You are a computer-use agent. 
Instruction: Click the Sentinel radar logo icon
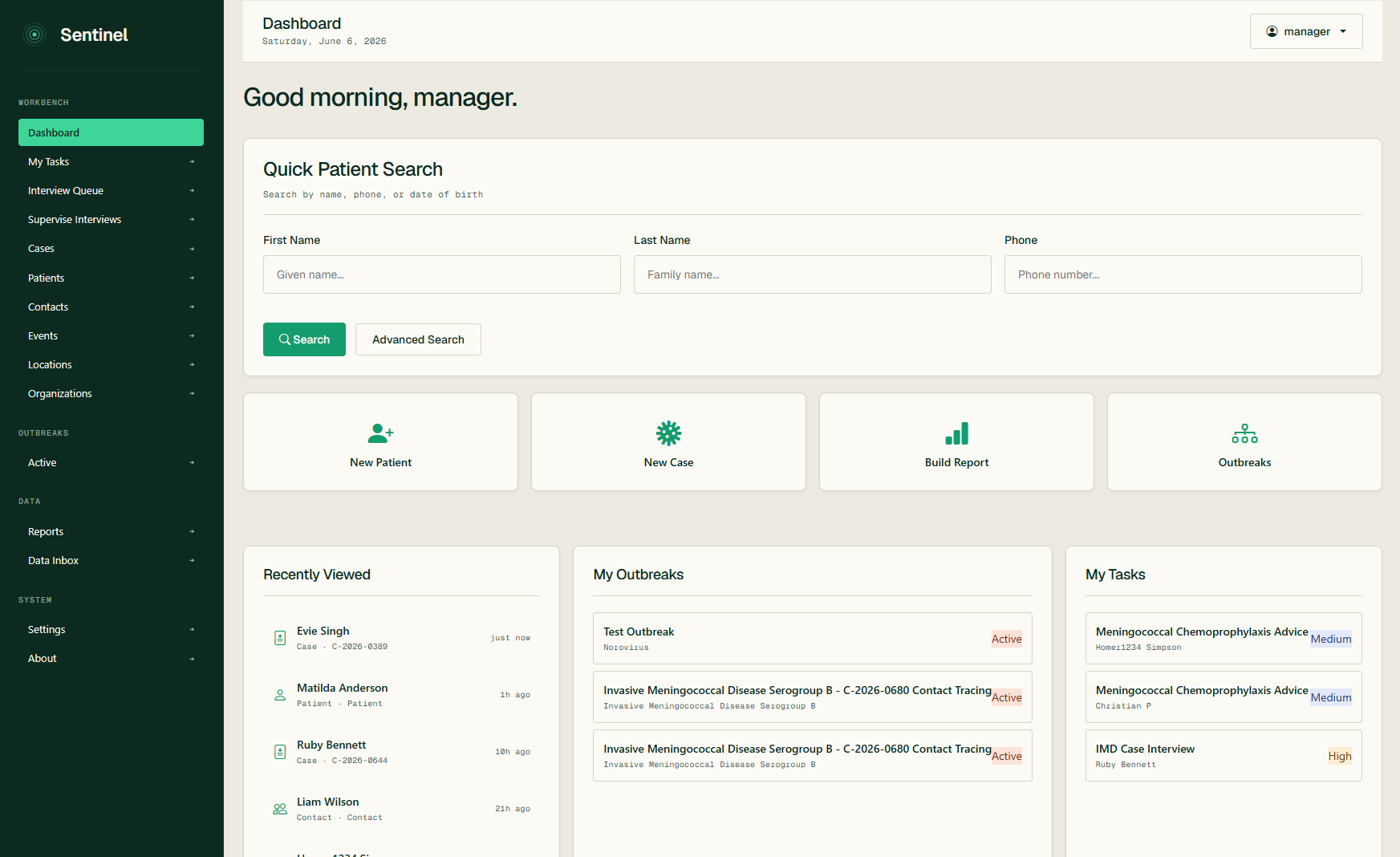[x=34, y=35]
